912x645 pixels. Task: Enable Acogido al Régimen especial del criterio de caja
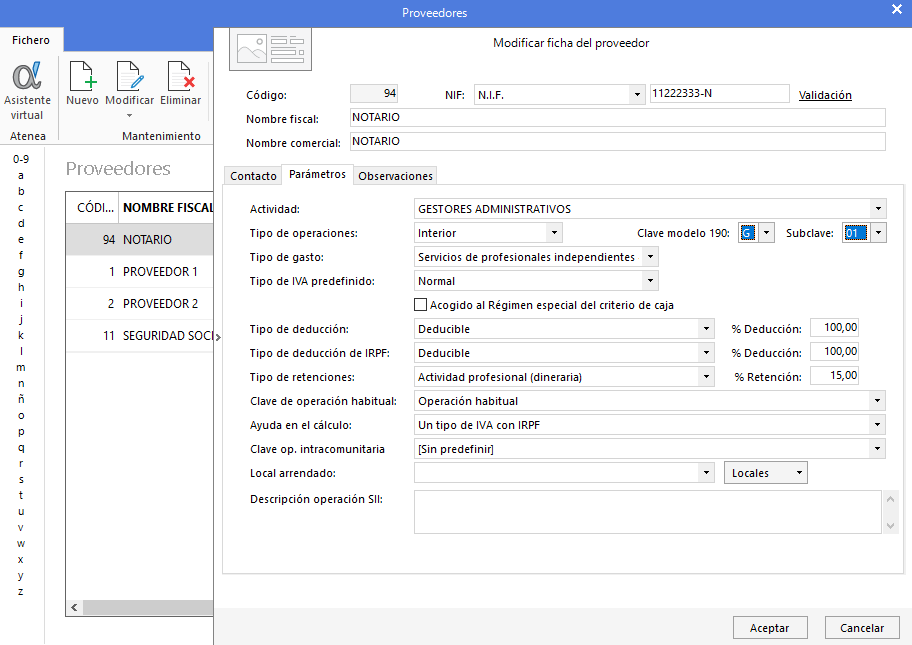(420, 305)
